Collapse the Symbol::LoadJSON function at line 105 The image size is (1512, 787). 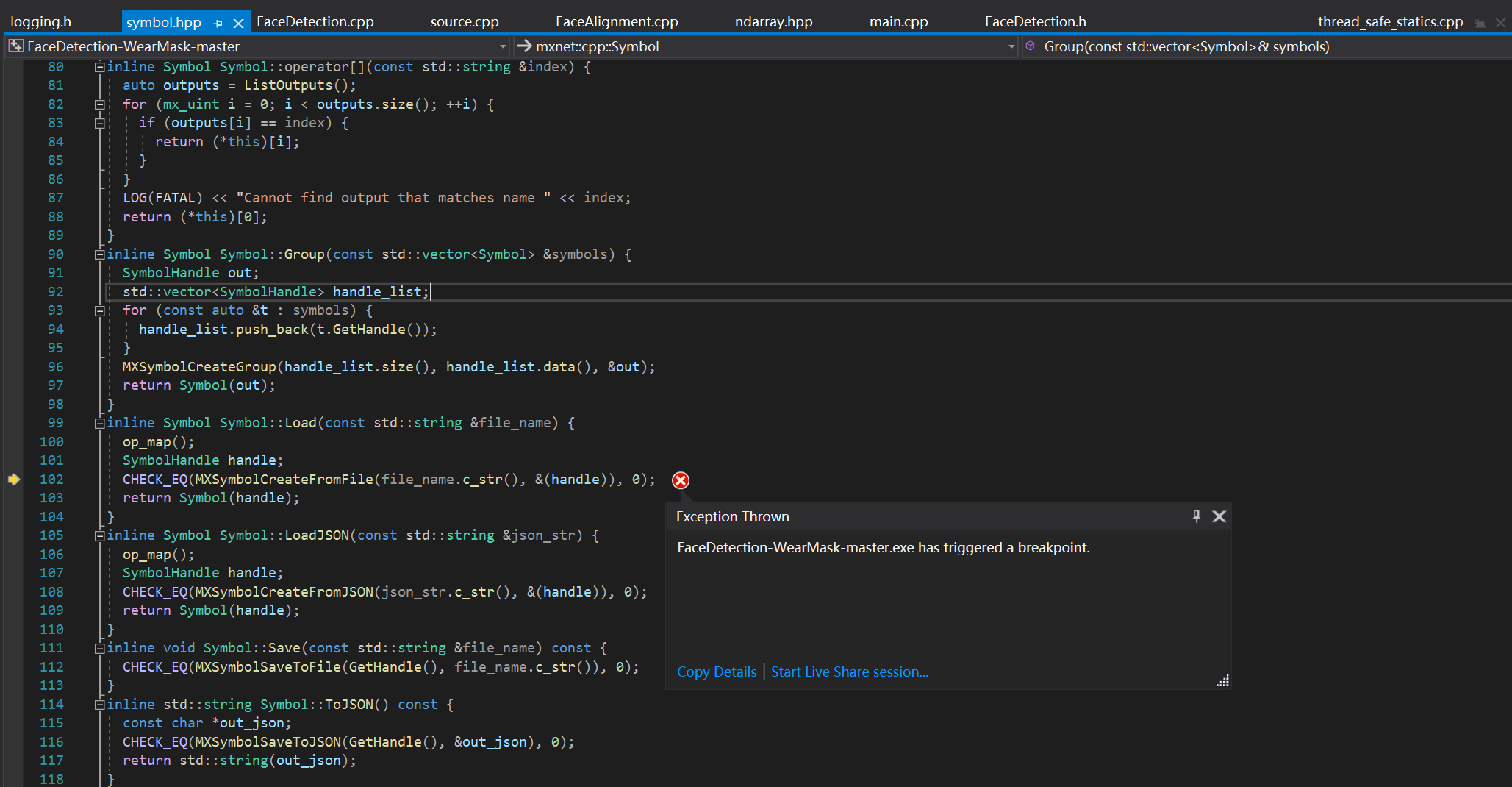[99, 535]
